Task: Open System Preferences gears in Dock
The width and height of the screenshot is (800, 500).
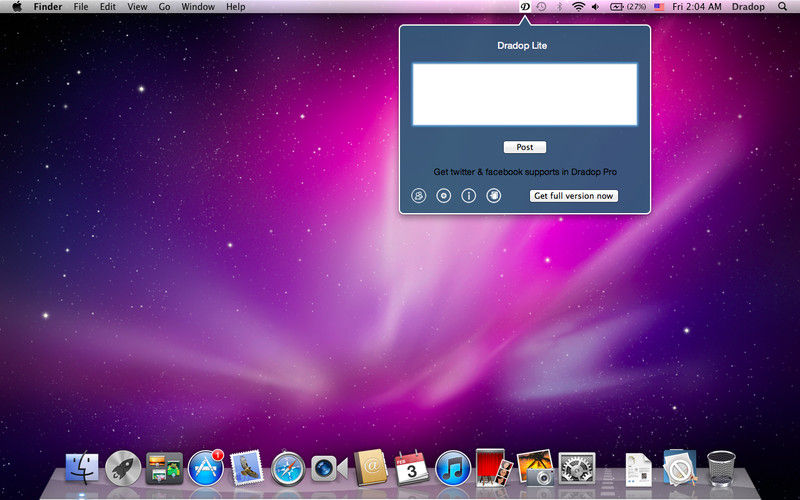Action: click(577, 468)
